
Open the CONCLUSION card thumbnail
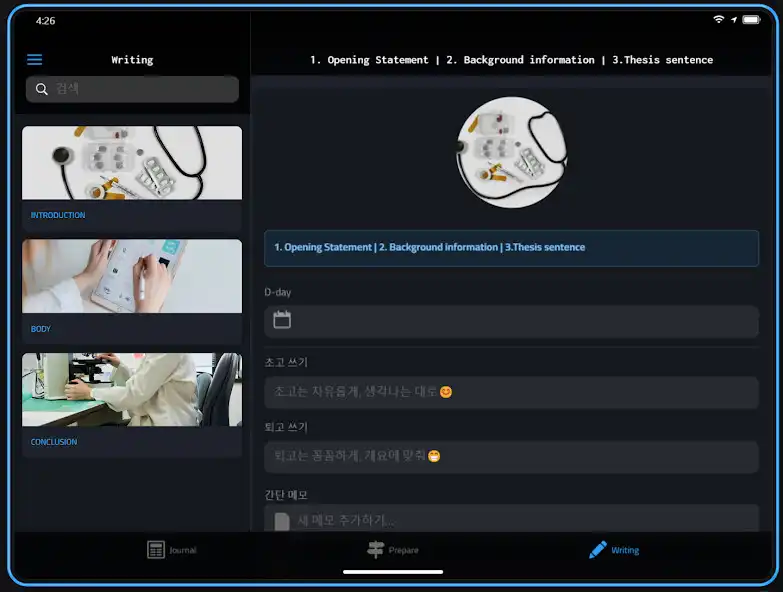132,389
